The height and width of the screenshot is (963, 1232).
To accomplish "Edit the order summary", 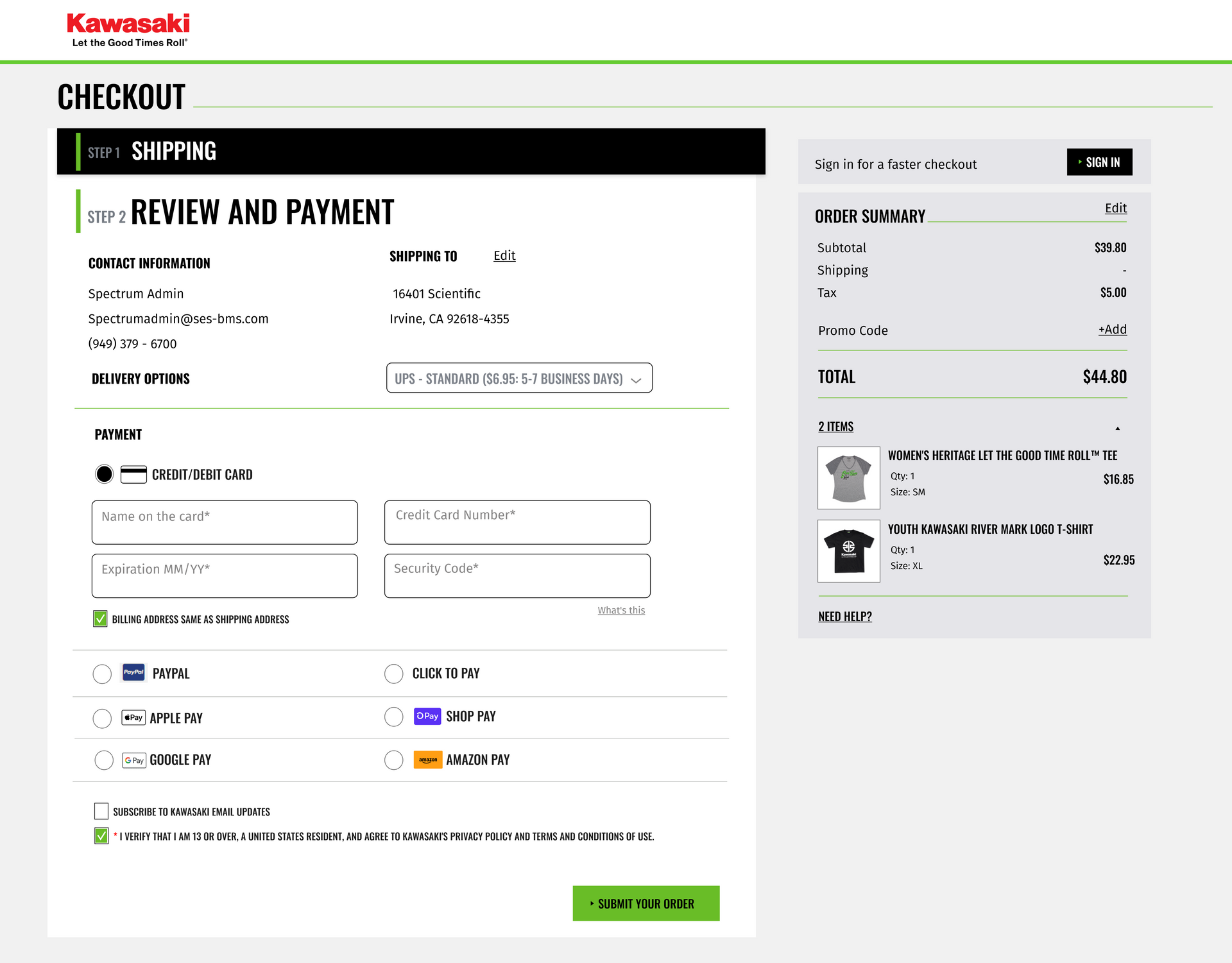I will click(1116, 208).
